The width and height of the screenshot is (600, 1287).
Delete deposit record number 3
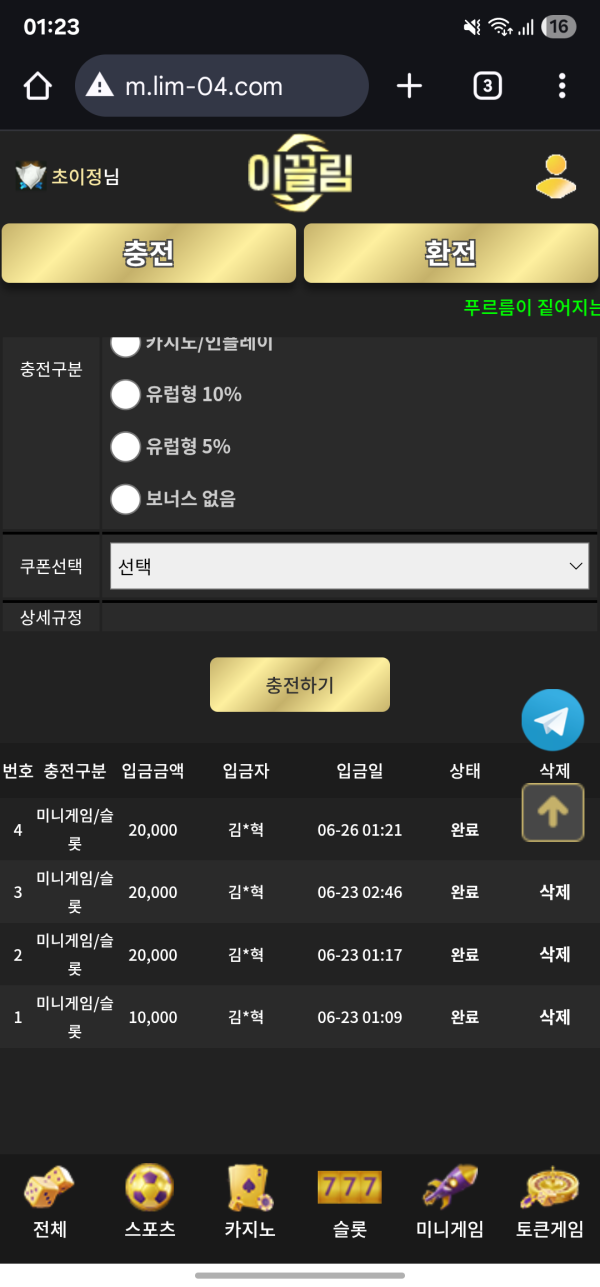555,892
